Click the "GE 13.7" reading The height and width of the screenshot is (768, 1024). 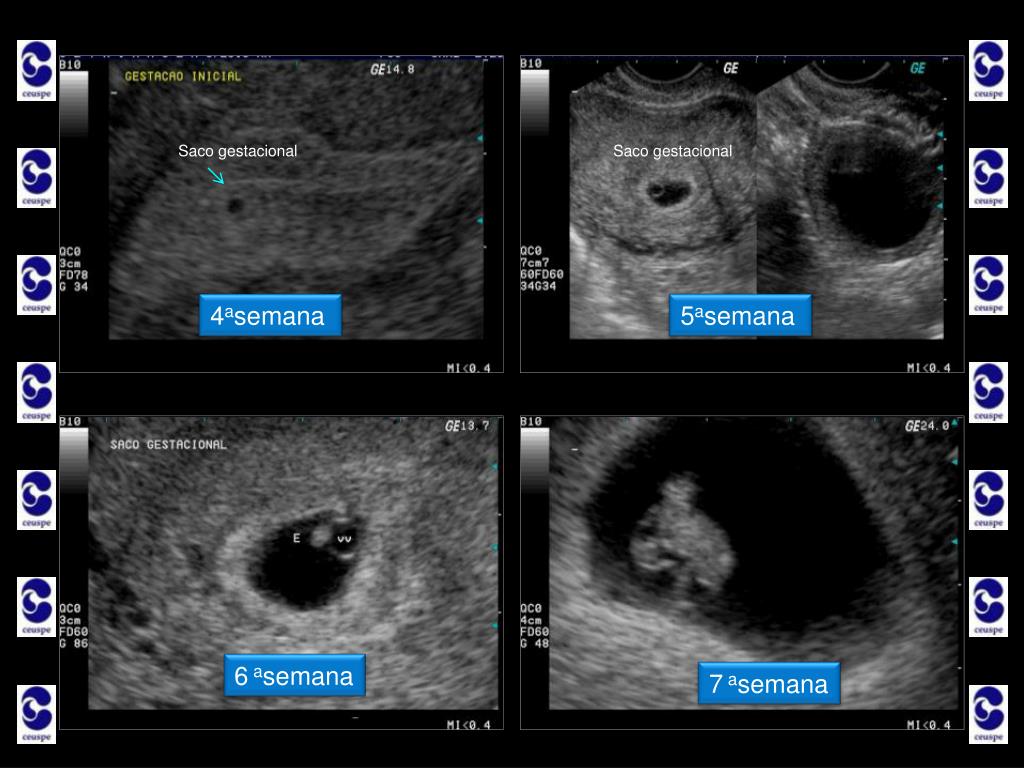pyautogui.click(x=467, y=426)
